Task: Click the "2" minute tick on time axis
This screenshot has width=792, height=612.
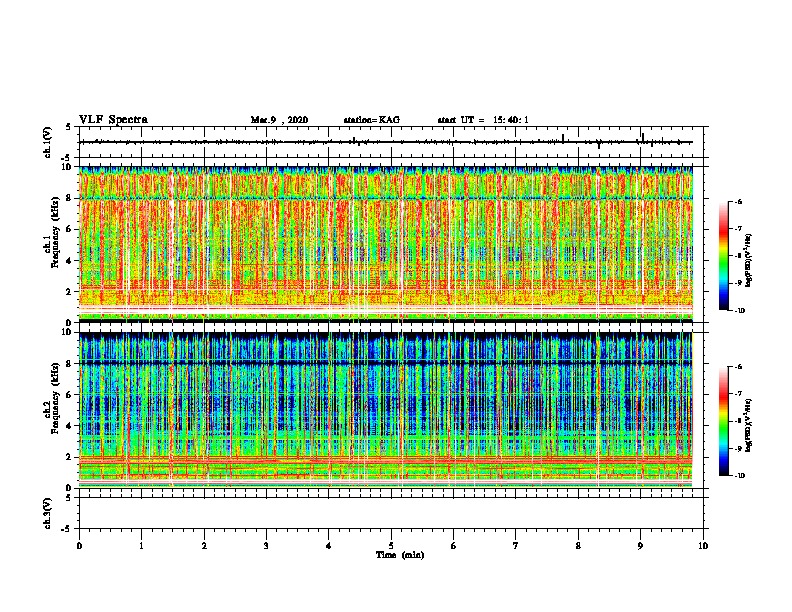Action: click(204, 546)
